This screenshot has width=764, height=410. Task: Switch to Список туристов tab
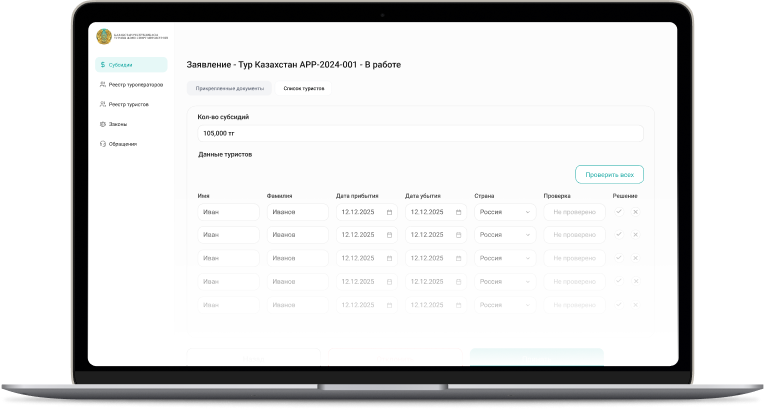click(303, 88)
